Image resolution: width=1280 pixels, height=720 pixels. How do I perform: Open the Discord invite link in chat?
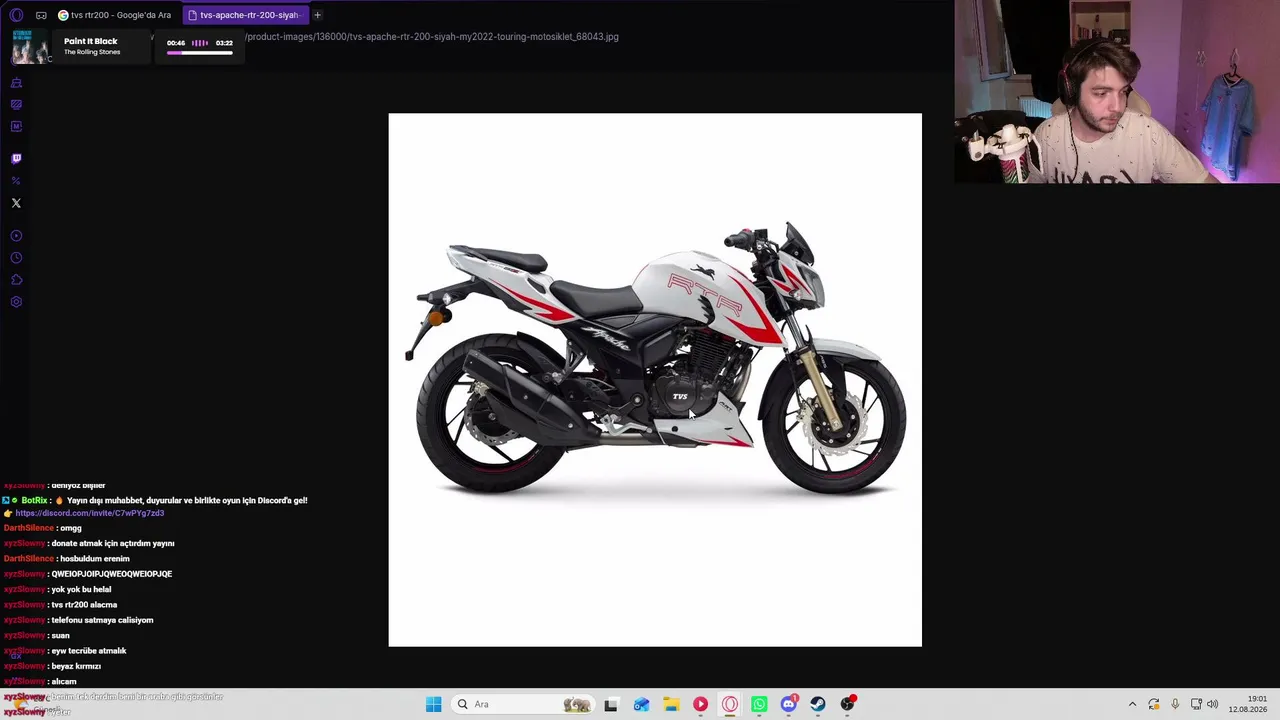(90, 513)
